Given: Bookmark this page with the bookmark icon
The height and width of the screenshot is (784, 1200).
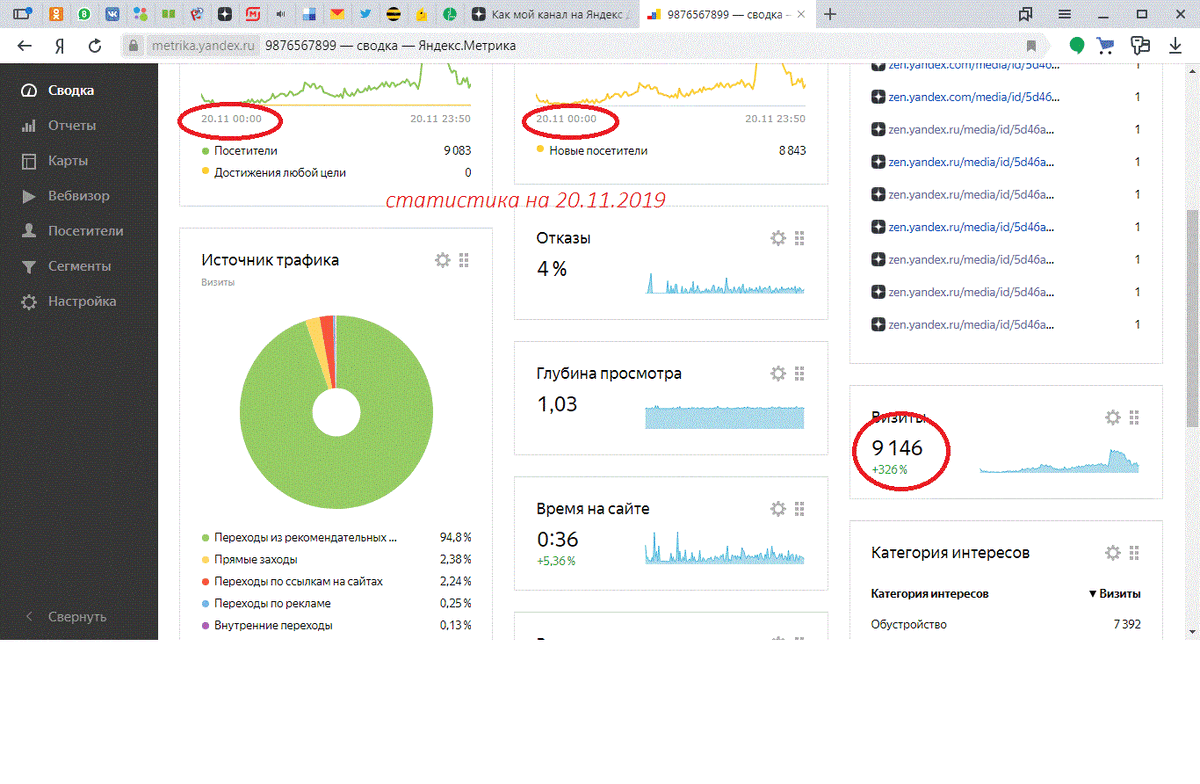Looking at the screenshot, I should [1031, 46].
